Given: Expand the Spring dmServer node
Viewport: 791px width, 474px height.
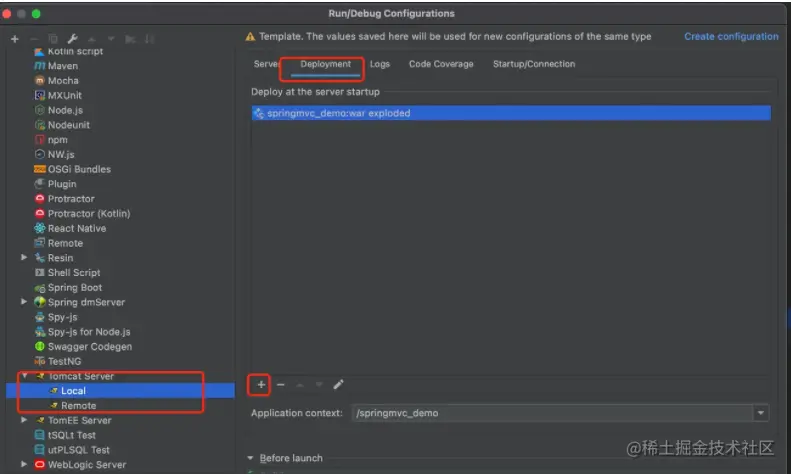Looking at the screenshot, I should point(24,302).
